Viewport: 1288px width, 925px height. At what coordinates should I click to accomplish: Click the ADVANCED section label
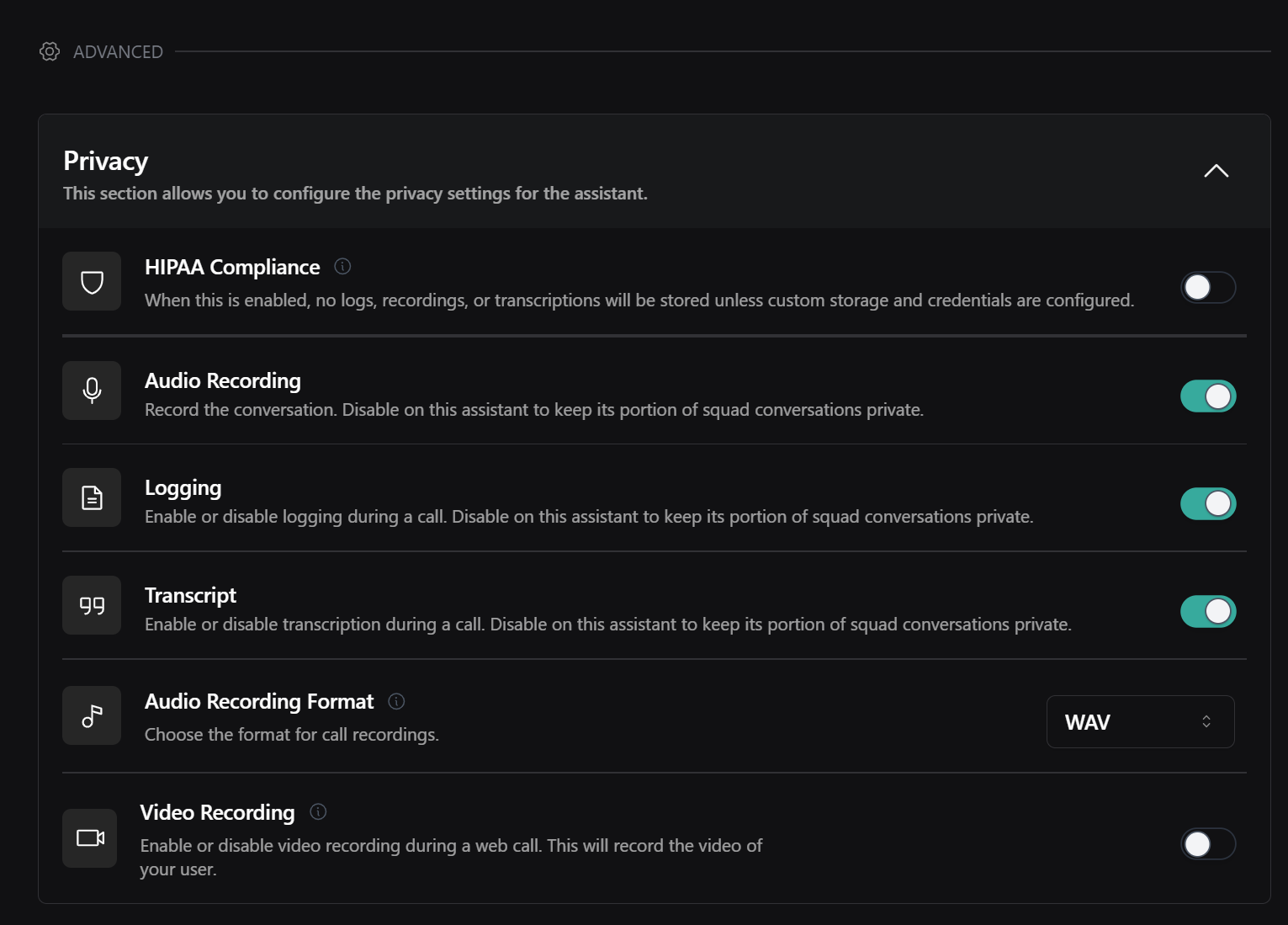coord(118,52)
